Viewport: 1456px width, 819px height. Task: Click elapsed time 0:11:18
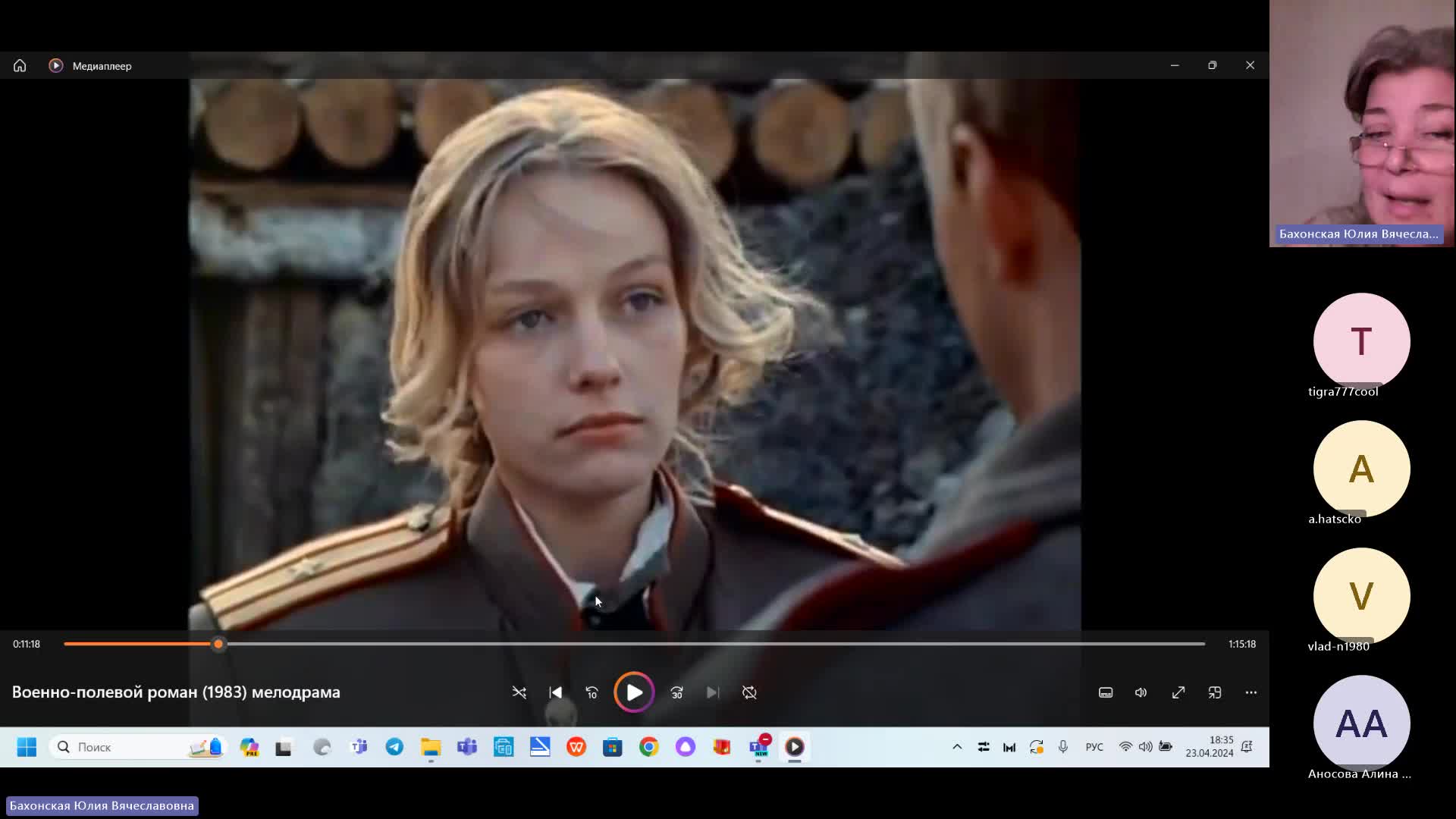[x=27, y=644]
